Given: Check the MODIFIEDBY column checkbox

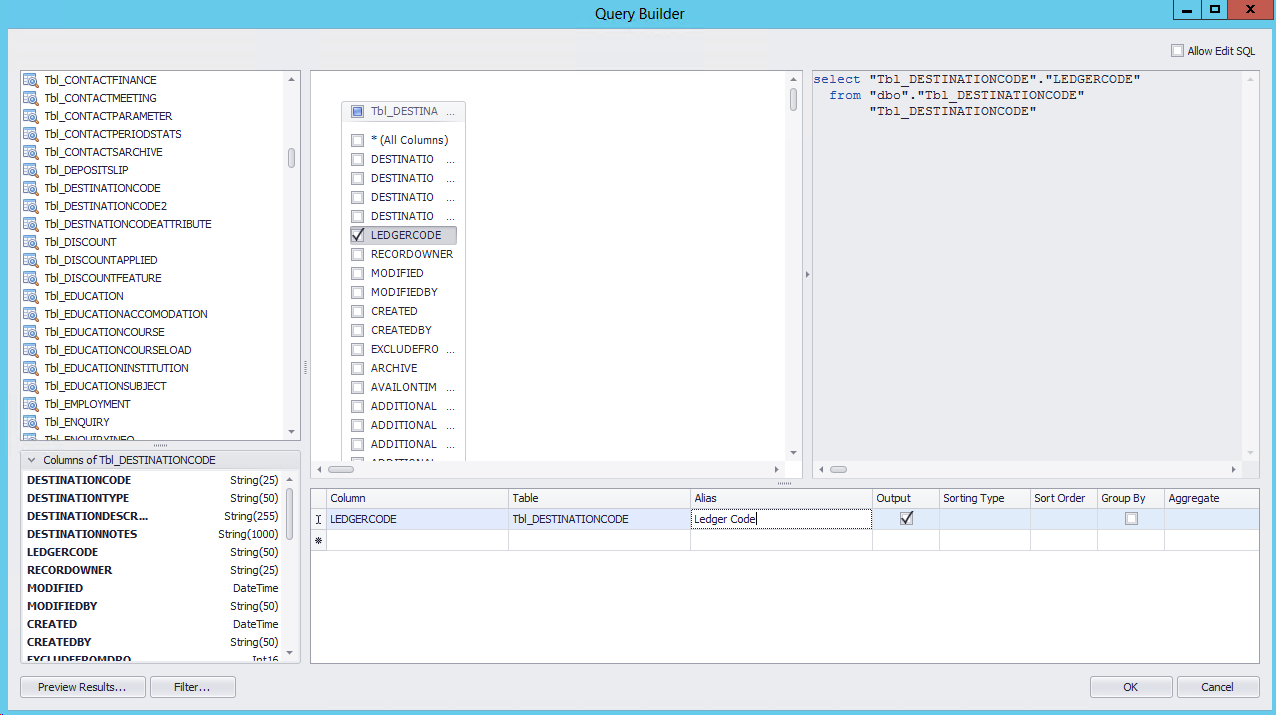Looking at the screenshot, I should click(x=357, y=293).
